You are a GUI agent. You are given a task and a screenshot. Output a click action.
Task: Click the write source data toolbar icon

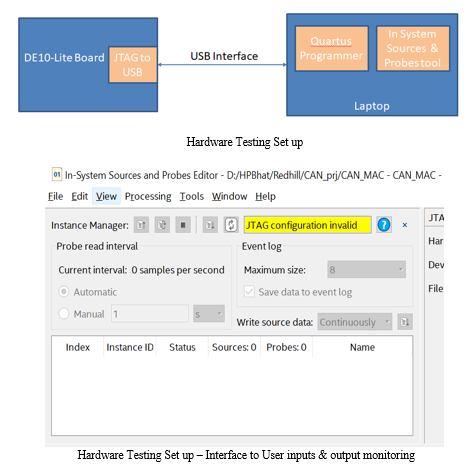(x=210, y=225)
